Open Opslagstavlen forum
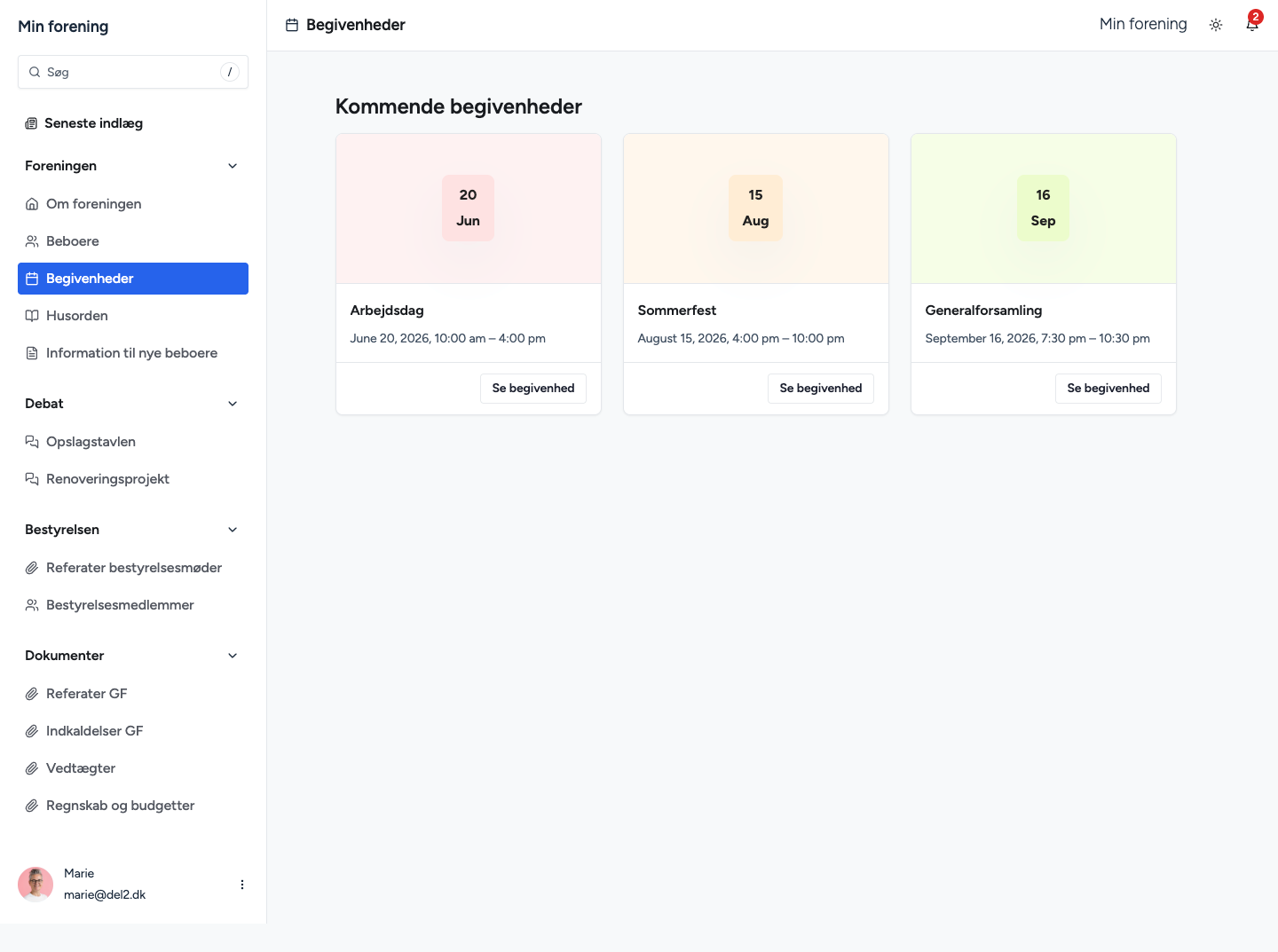This screenshot has height=952, width=1278. pos(133,442)
